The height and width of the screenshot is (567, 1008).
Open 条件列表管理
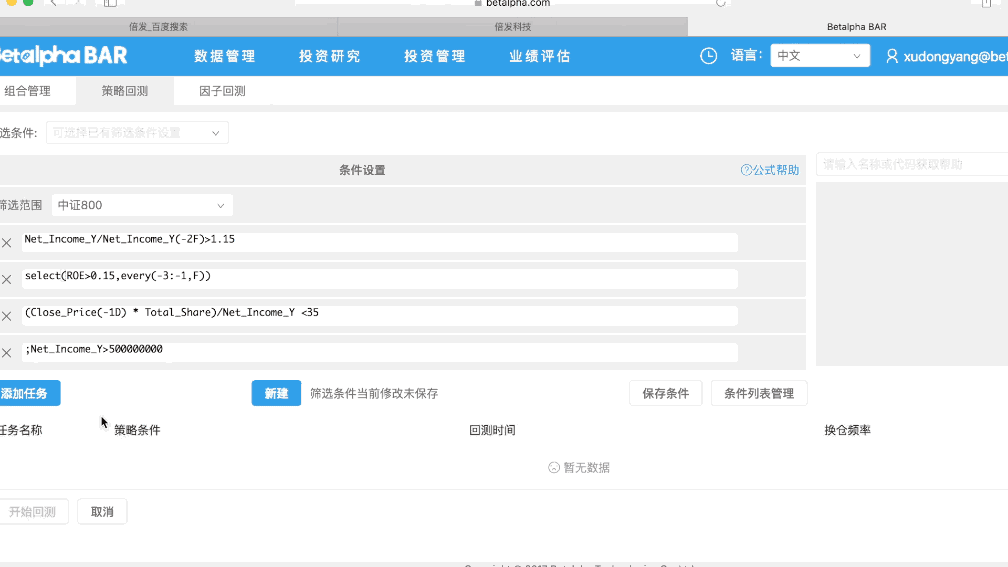[x=759, y=393]
